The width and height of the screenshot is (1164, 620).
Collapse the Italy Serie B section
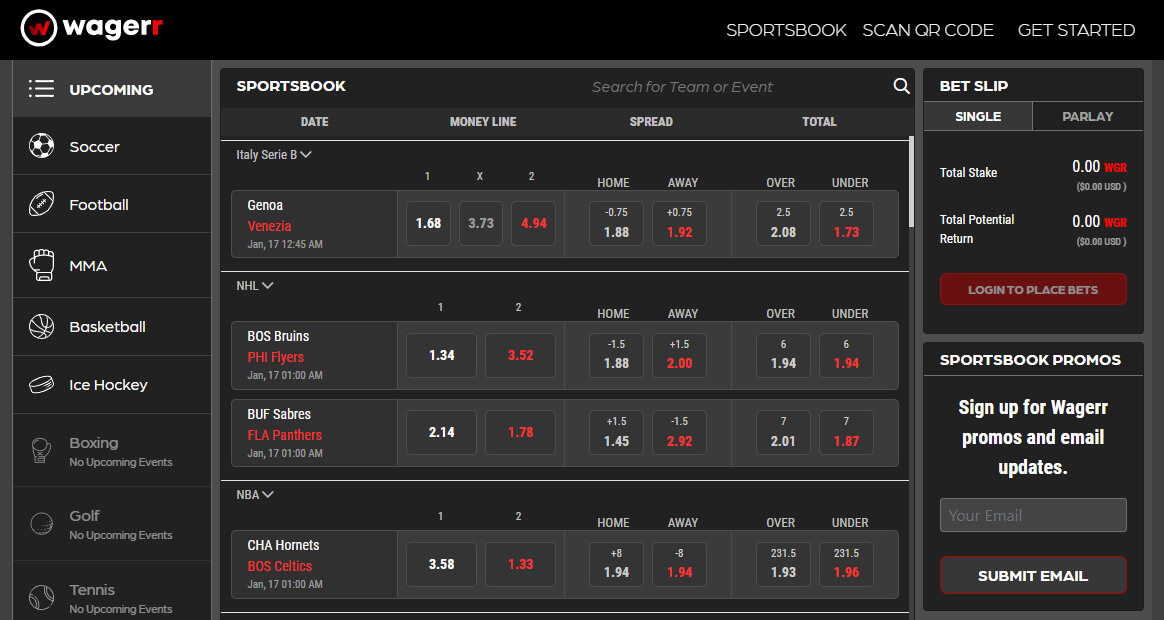click(x=306, y=155)
